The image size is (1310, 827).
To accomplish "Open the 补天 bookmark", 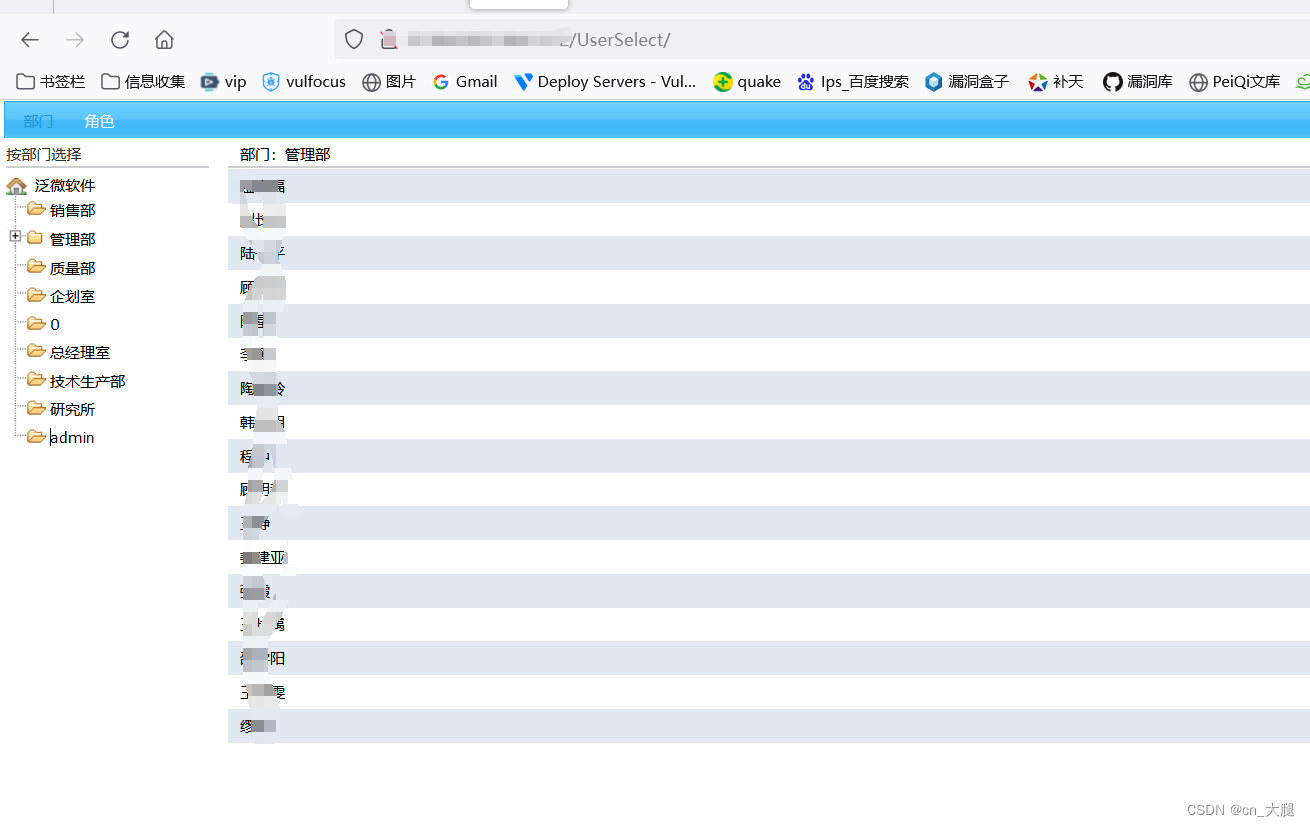I will (x=1056, y=82).
